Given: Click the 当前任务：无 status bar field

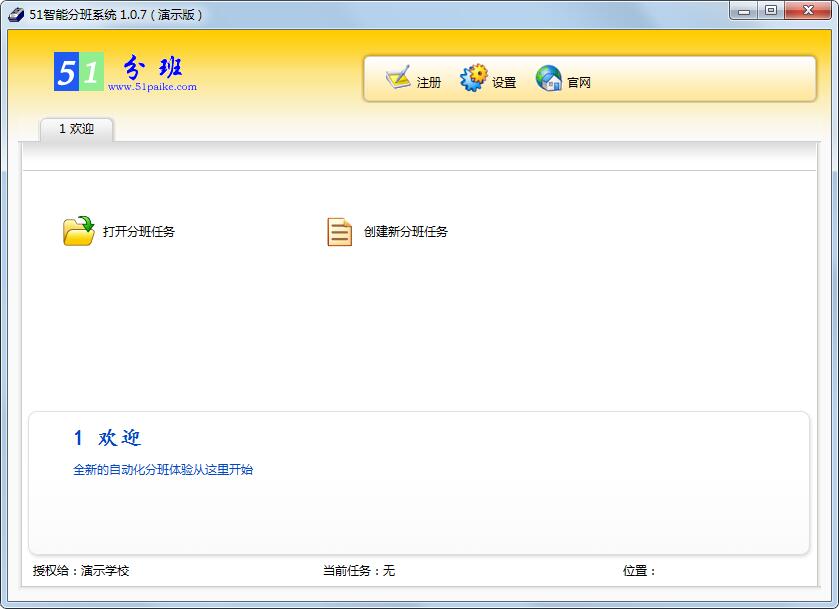Looking at the screenshot, I should tap(359, 571).
